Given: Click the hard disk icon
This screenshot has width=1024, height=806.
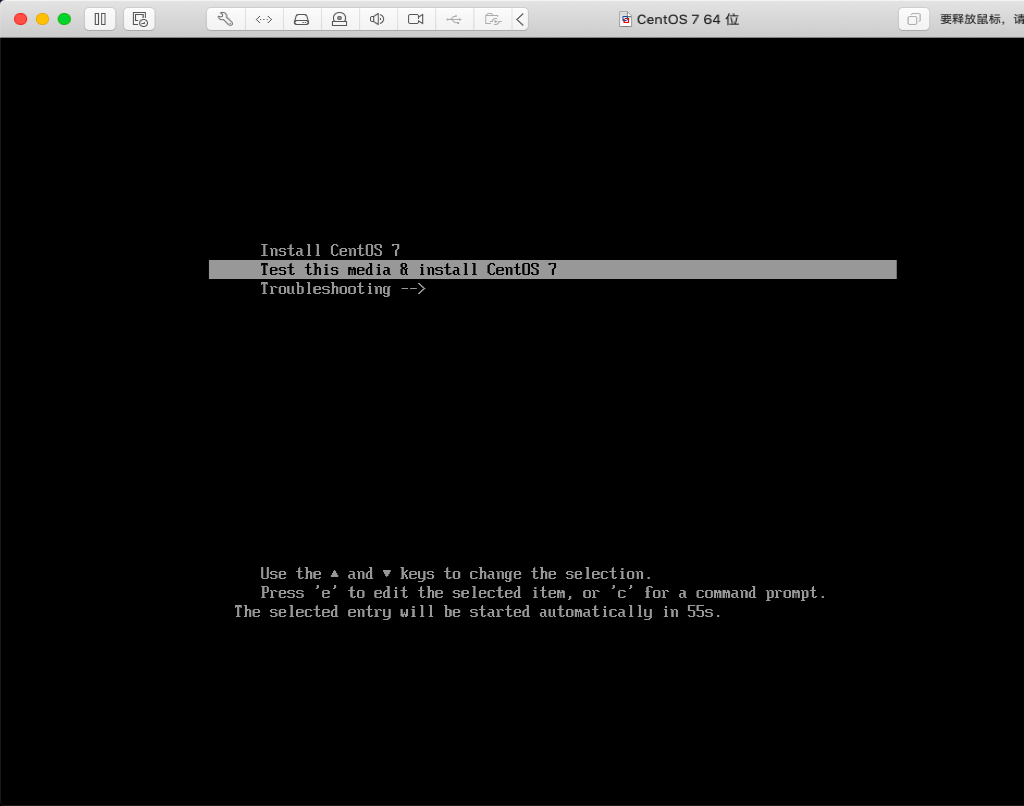Looking at the screenshot, I should (302, 19).
